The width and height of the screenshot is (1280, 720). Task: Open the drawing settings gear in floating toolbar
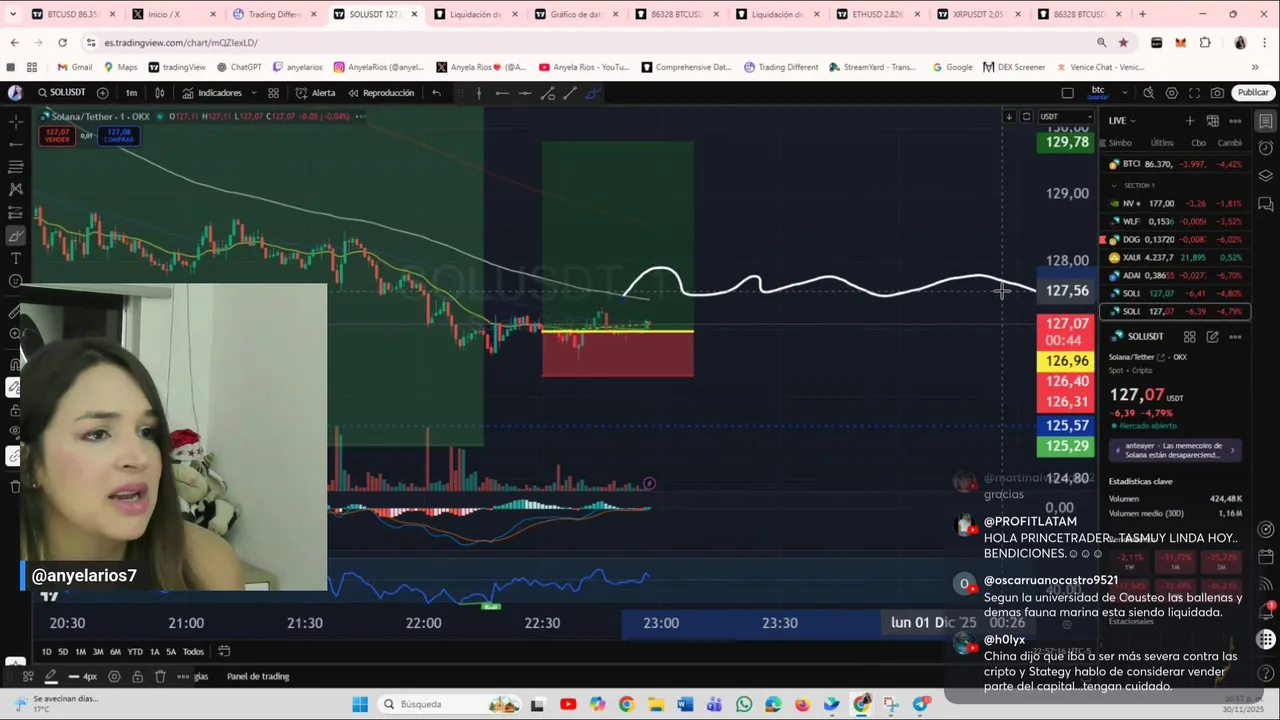pos(114,676)
